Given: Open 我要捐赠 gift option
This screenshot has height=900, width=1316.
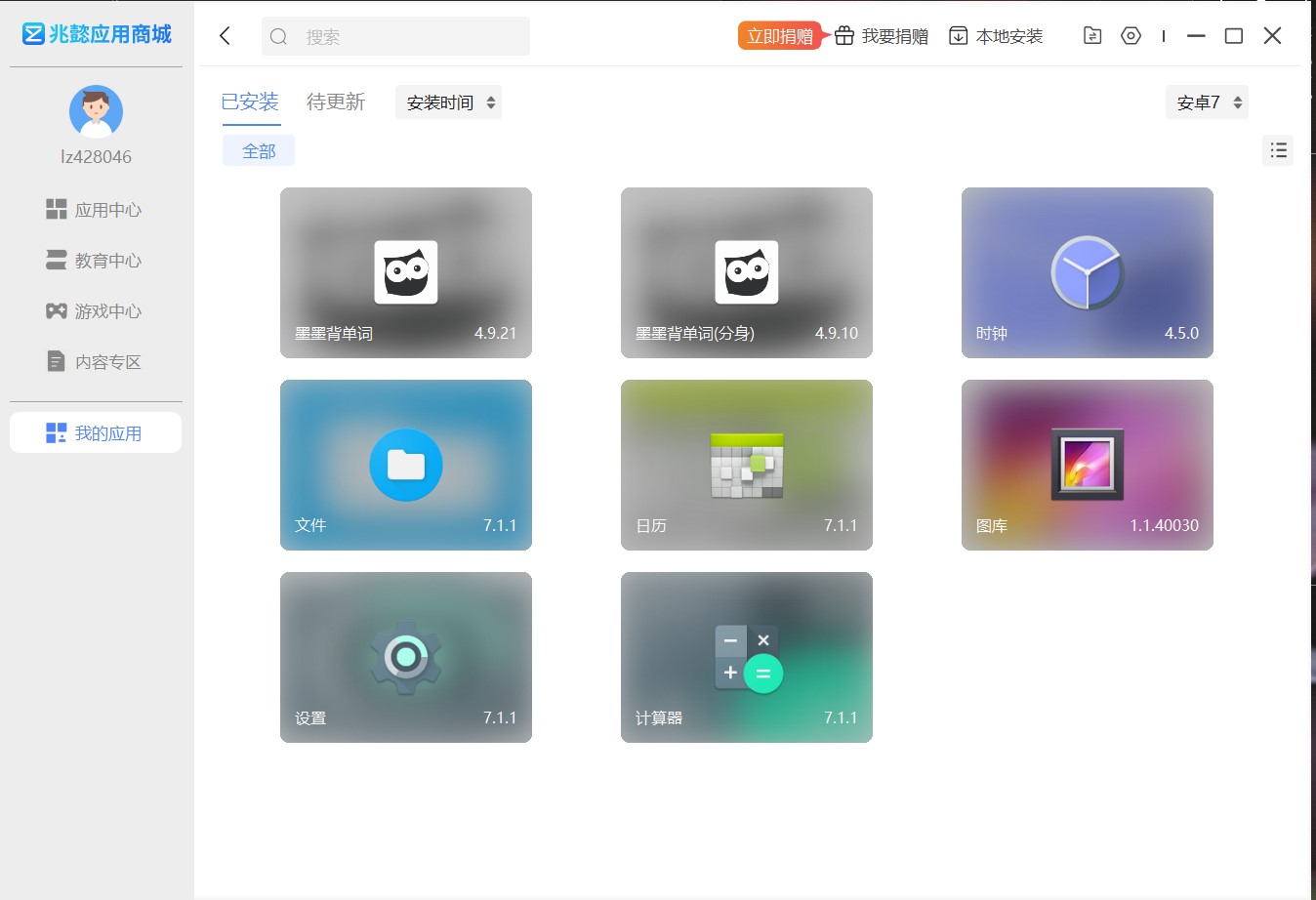Looking at the screenshot, I should 882,36.
